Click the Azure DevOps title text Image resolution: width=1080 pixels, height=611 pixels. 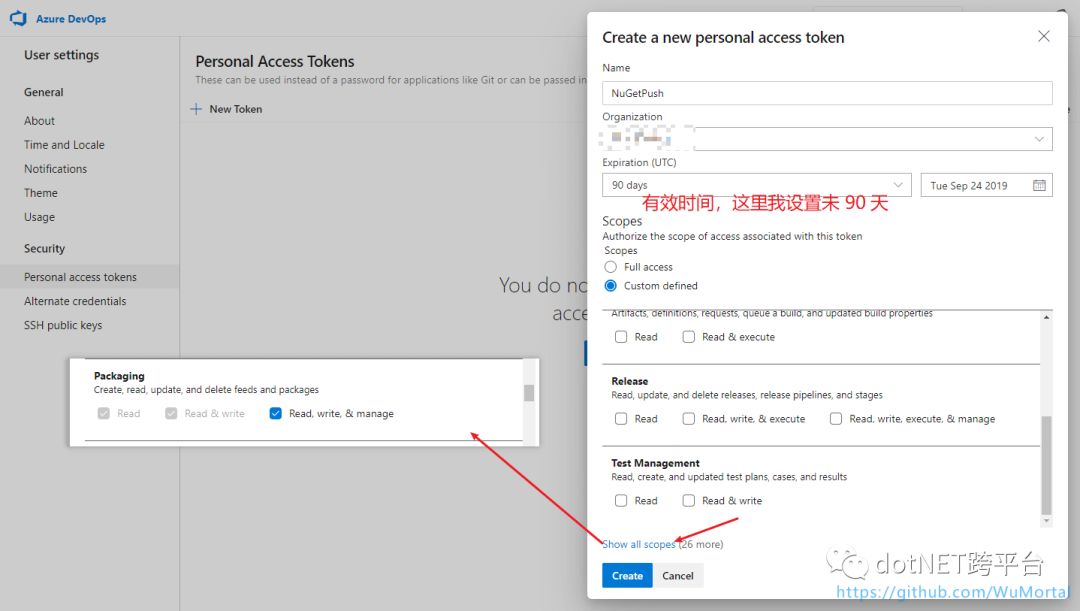(71, 19)
